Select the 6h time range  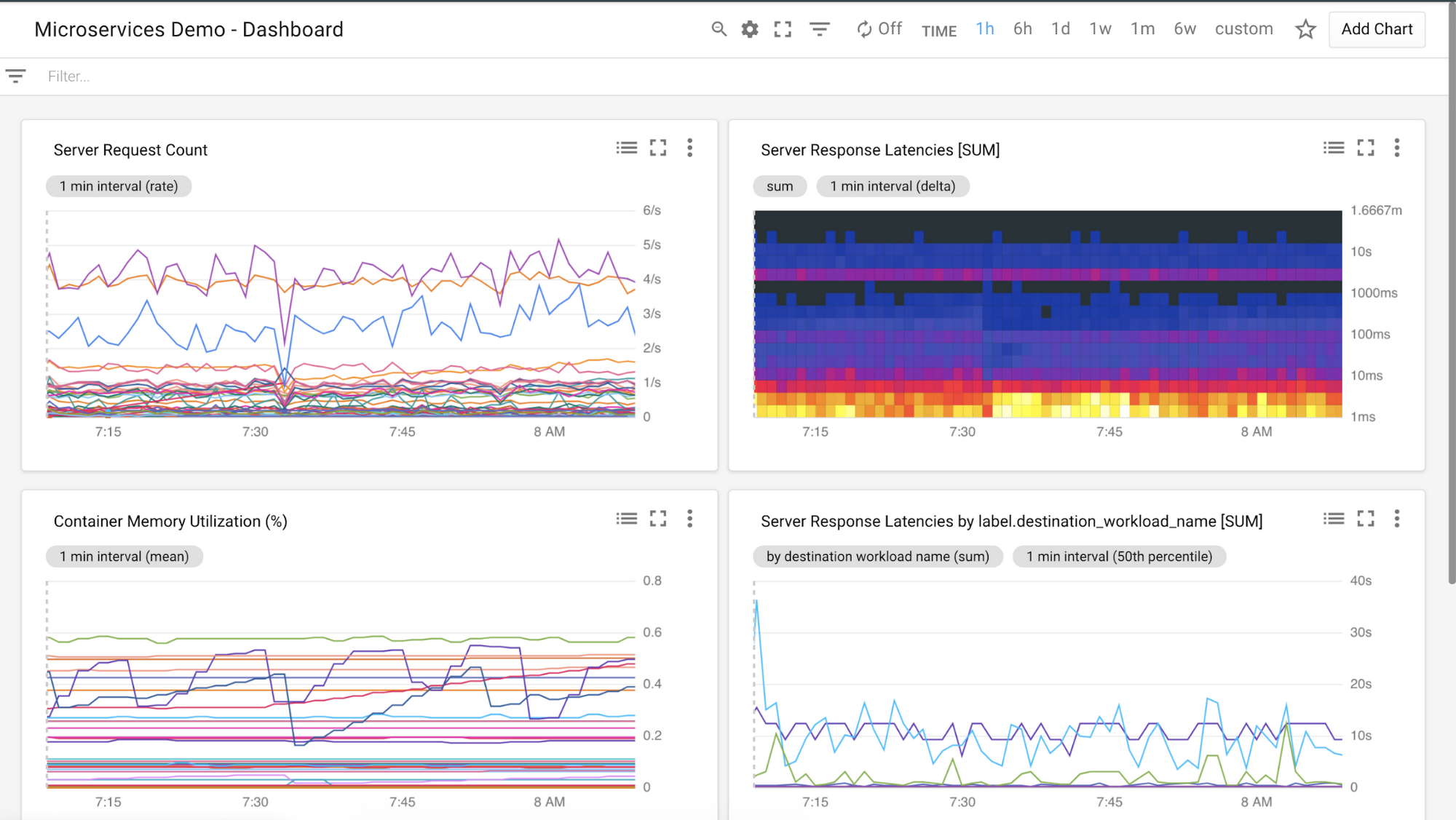[1023, 29]
